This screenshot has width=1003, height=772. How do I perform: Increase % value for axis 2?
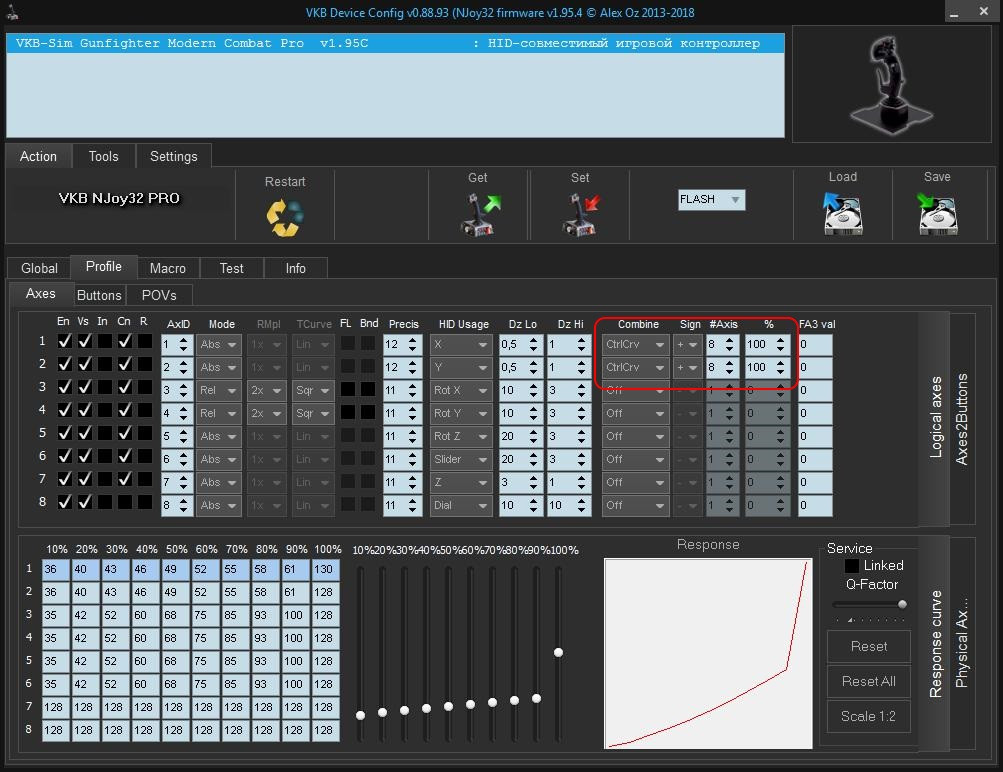pos(780,363)
